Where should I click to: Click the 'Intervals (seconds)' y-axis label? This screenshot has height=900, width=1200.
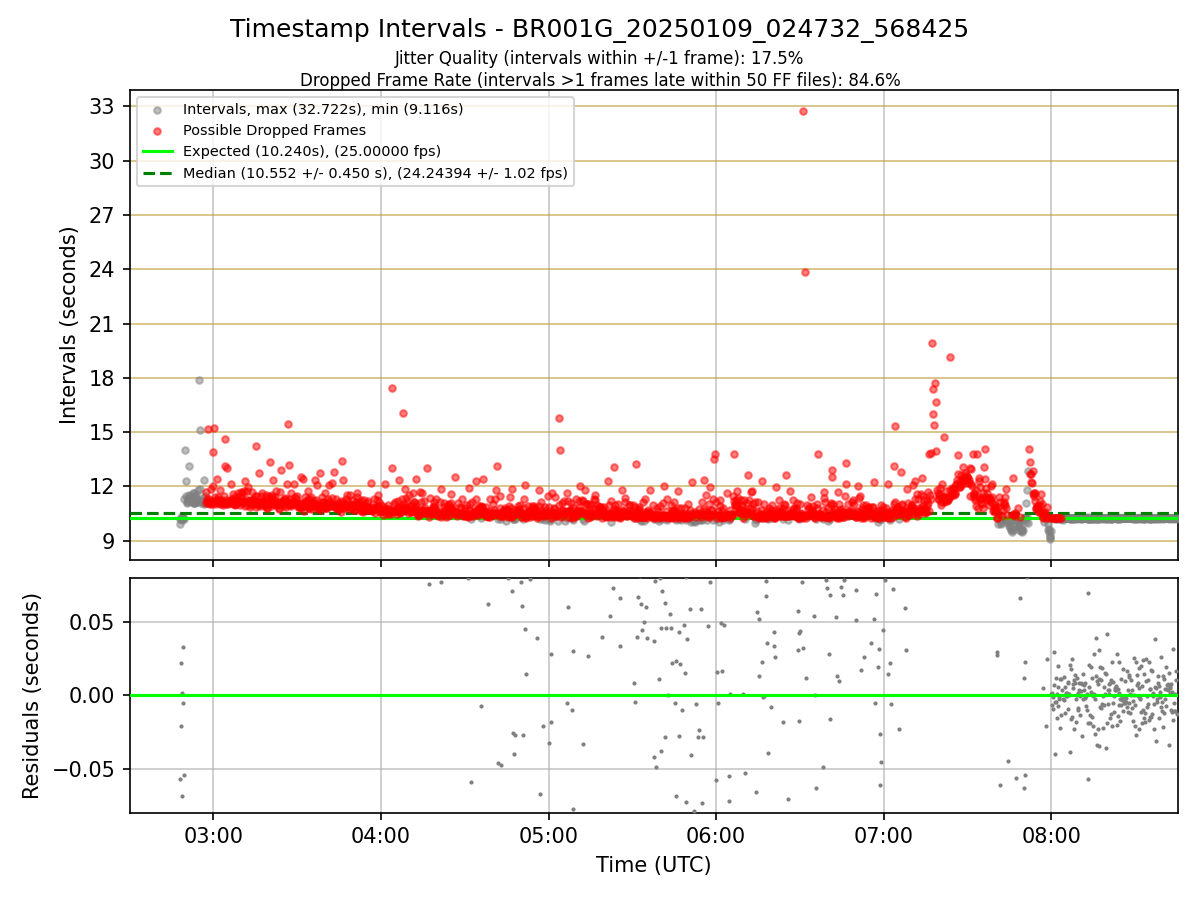tap(69, 325)
